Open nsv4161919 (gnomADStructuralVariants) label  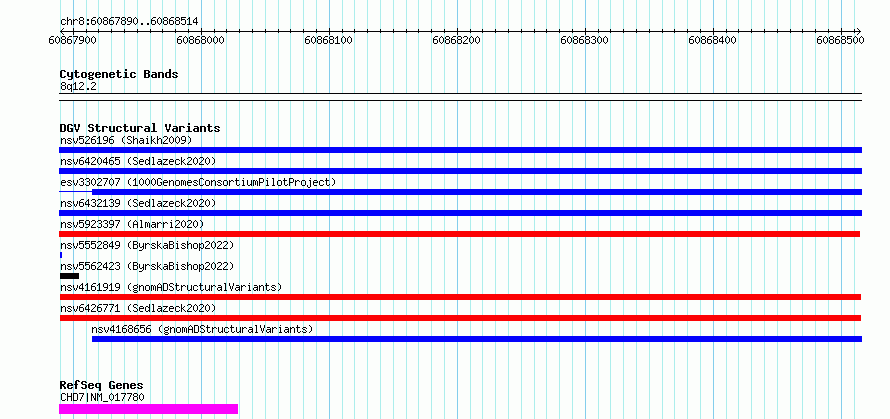(x=171, y=287)
